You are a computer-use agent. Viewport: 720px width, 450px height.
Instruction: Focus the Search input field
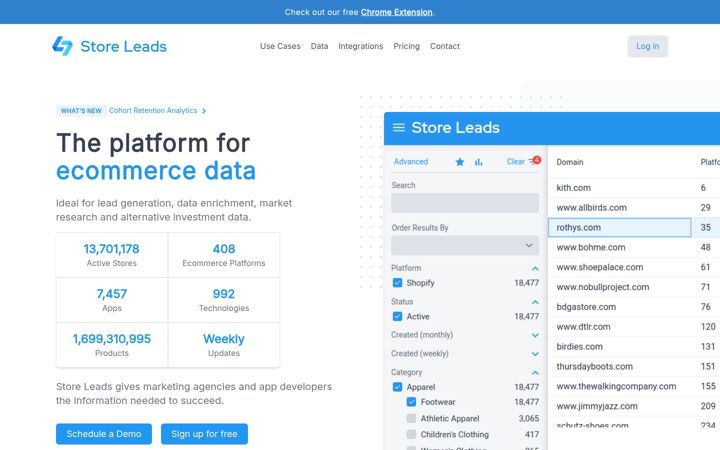[465, 203]
